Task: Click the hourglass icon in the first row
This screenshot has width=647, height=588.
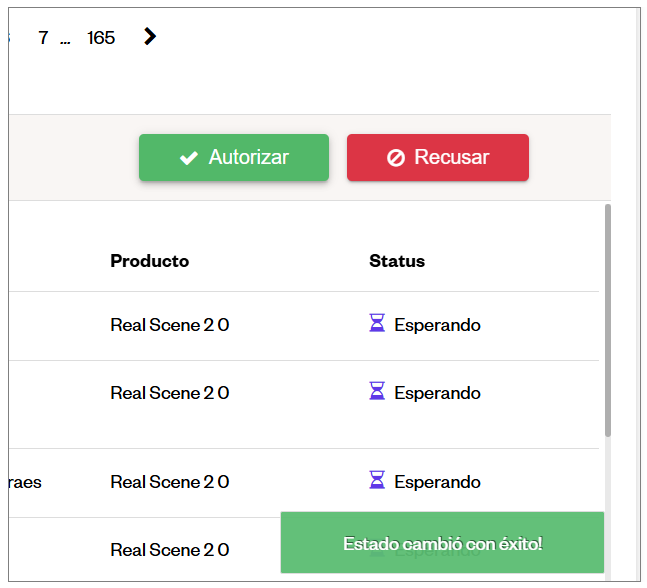Action: tap(377, 323)
